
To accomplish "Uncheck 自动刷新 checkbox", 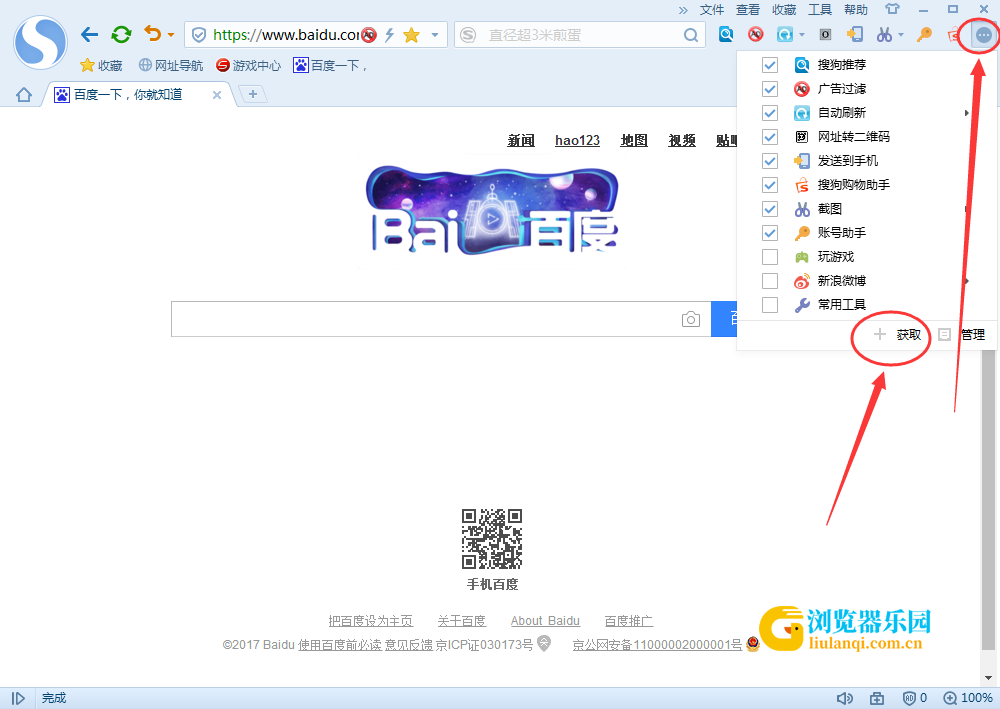I will pos(770,113).
